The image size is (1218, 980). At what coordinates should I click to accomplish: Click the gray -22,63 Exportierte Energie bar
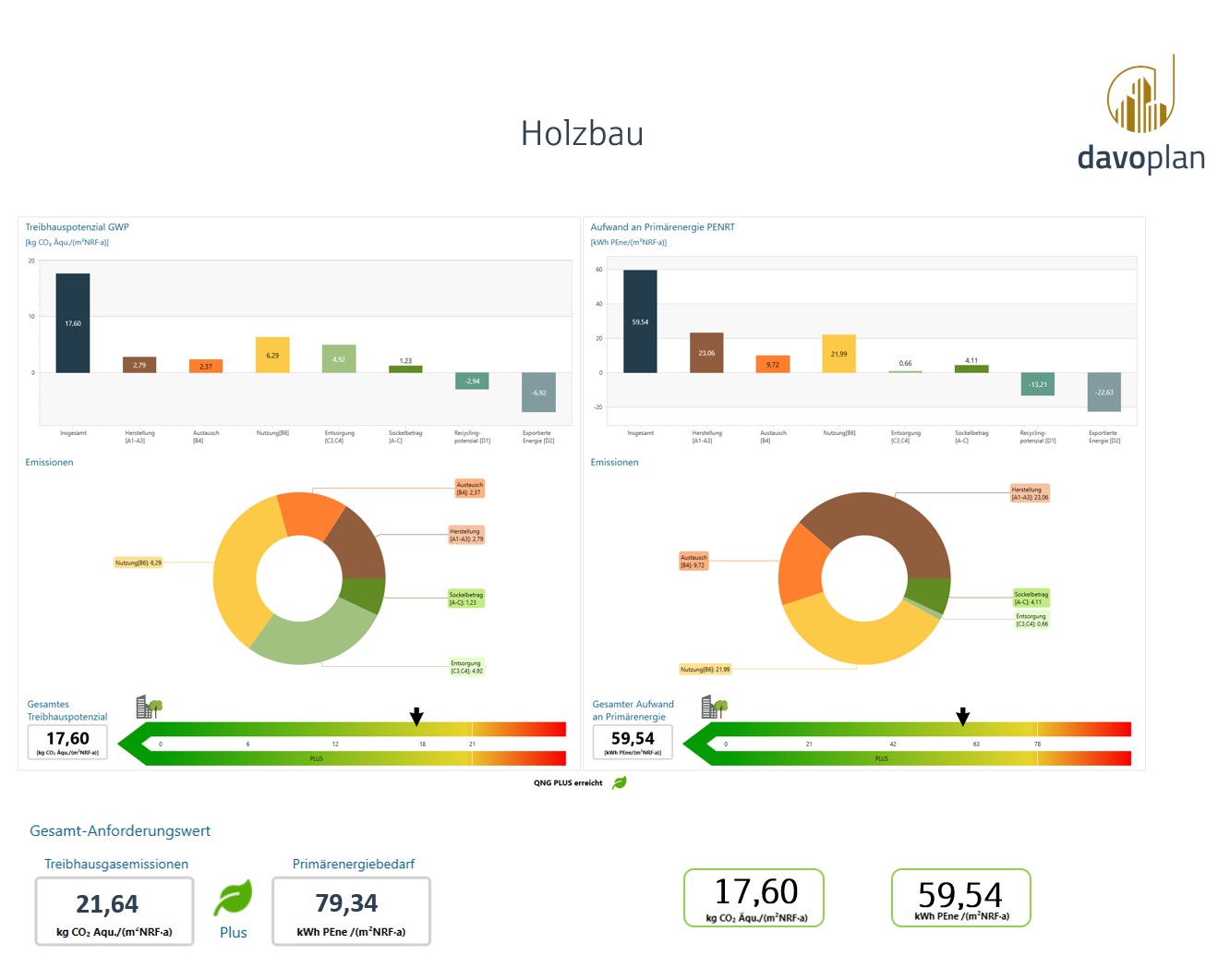[1103, 392]
